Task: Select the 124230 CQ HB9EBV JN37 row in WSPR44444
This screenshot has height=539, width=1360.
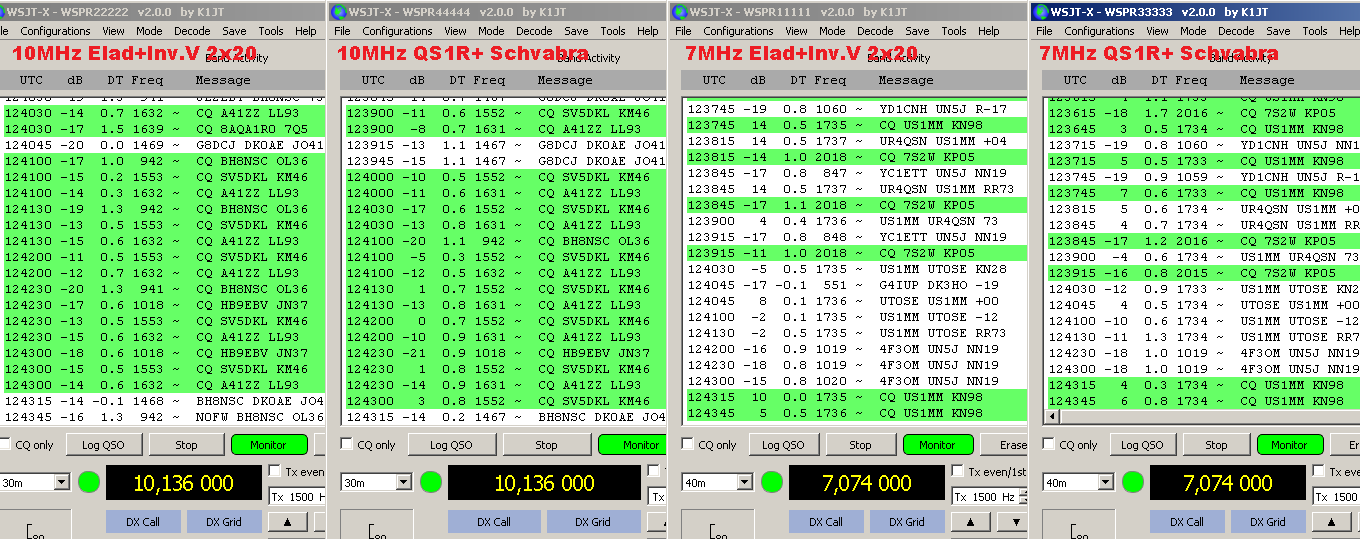Action: click(505, 353)
